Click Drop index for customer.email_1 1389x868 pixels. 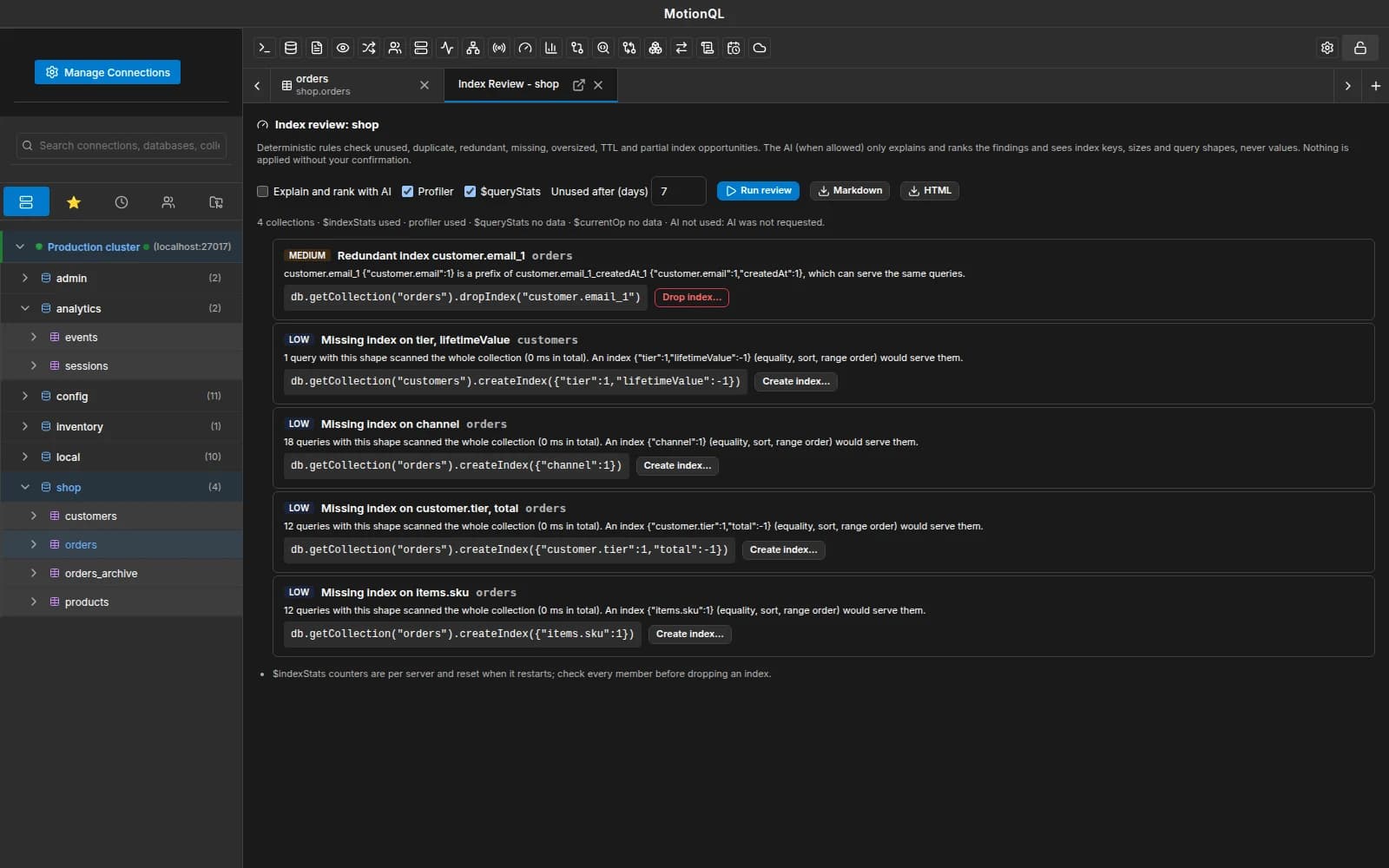tap(691, 297)
